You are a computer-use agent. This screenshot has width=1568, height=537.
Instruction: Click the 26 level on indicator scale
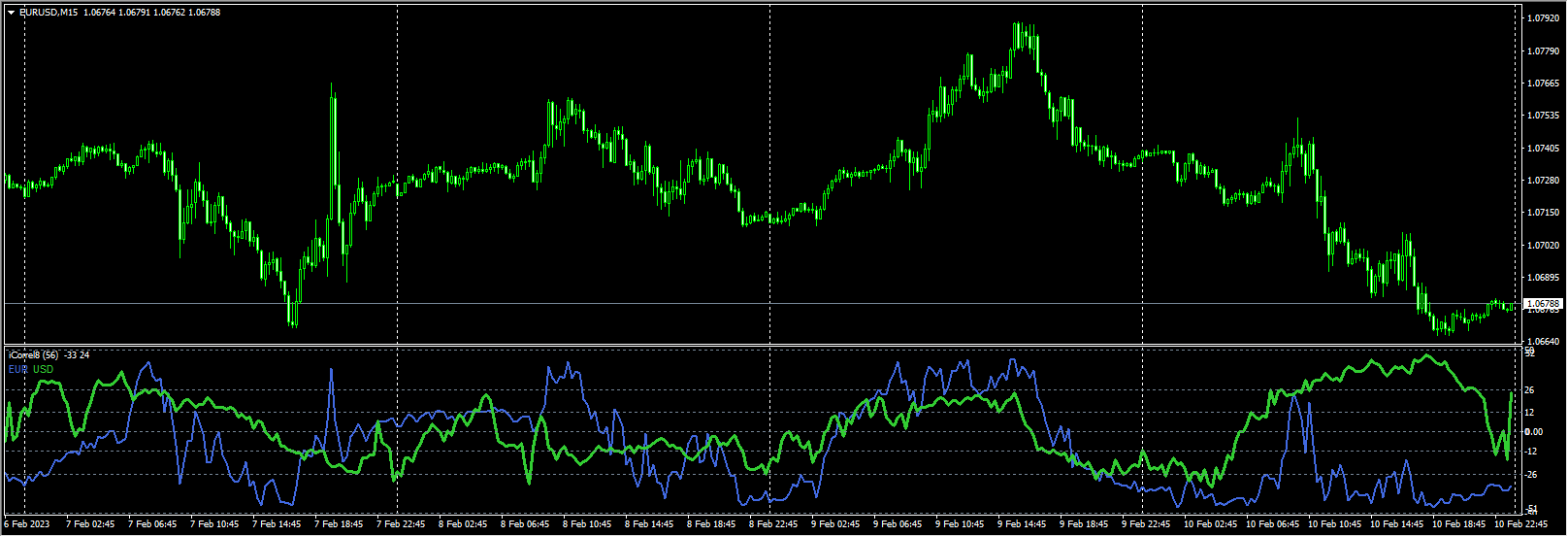click(x=1530, y=390)
